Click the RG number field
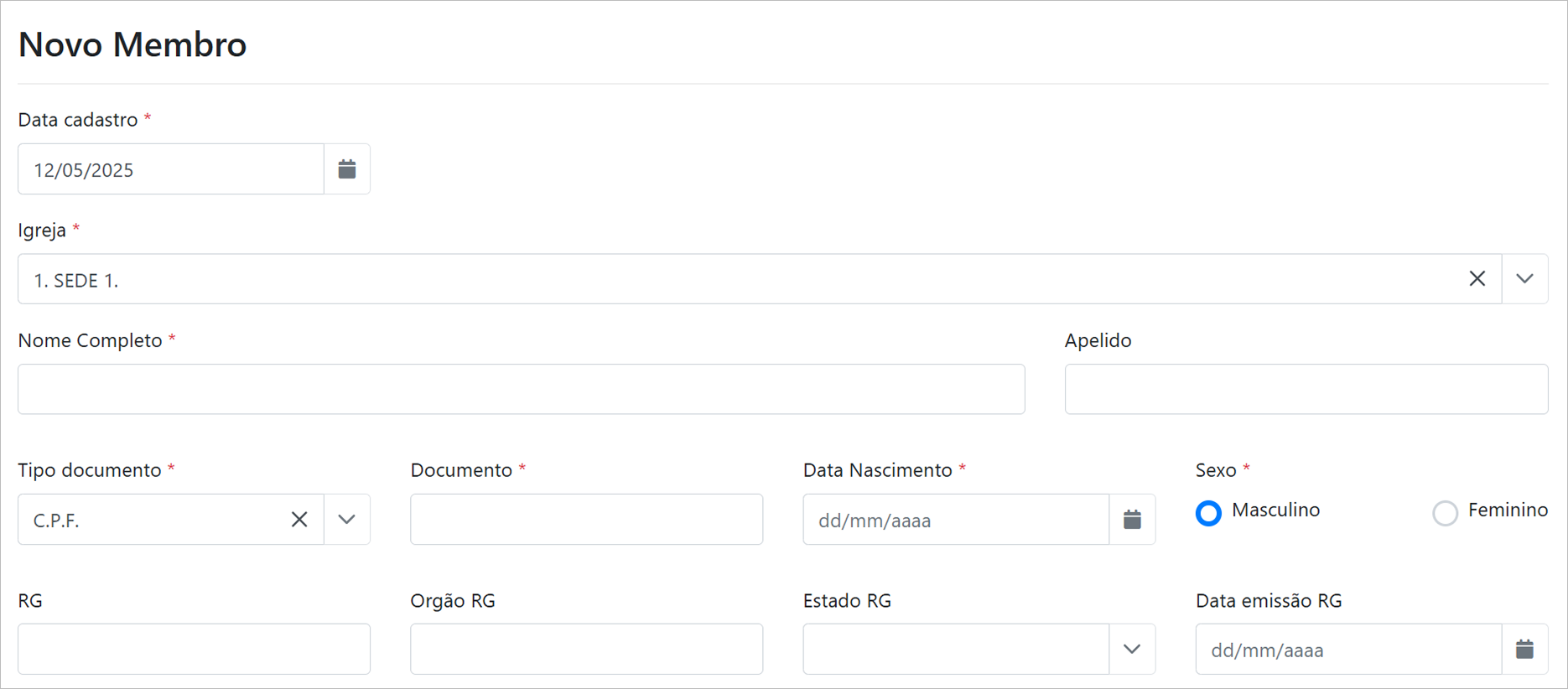The height and width of the screenshot is (689, 1568). click(194, 649)
